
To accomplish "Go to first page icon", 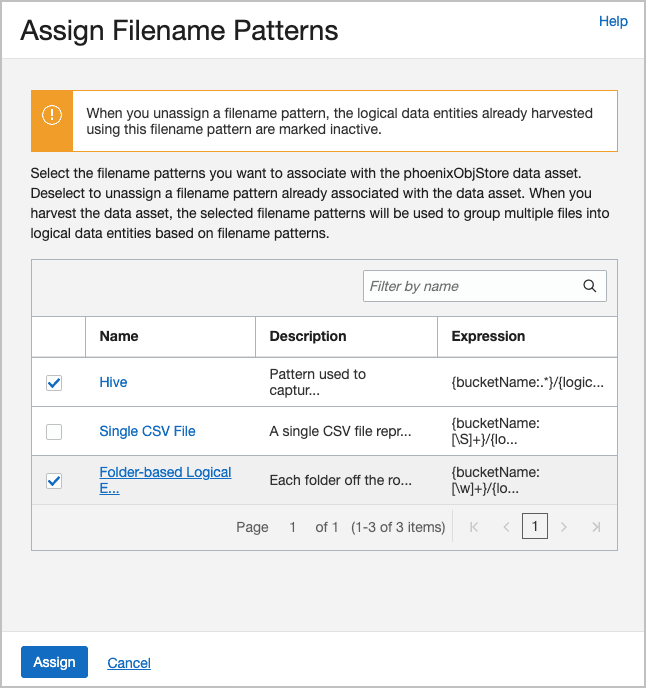I will (x=474, y=527).
